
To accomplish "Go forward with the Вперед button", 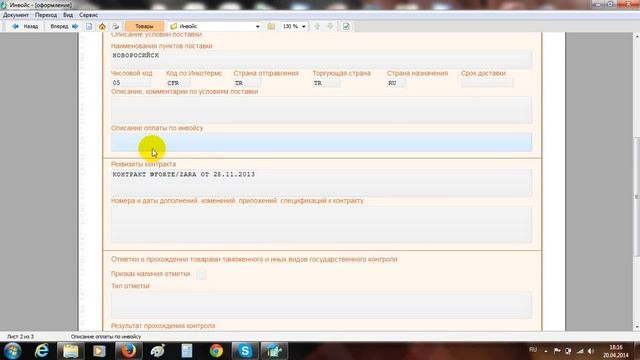I will (x=64, y=27).
